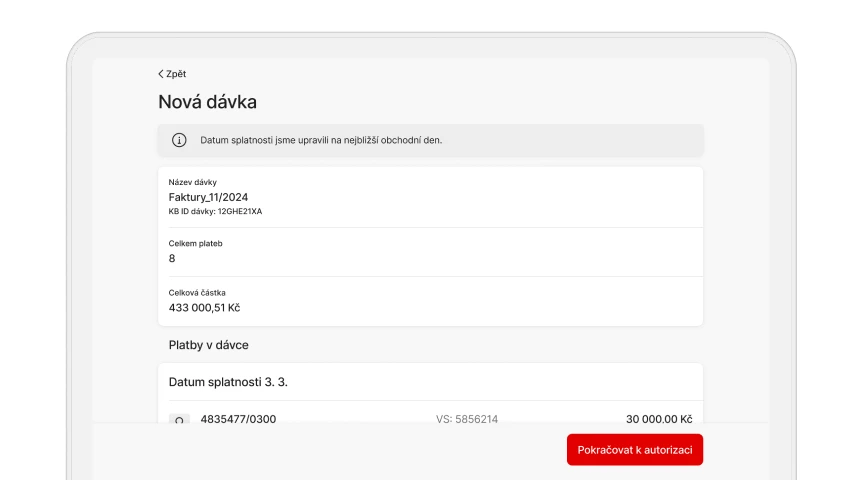
Task: Click the icon left of account 4835477/0300
Action: pyautogui.click(x=179, y=419)
